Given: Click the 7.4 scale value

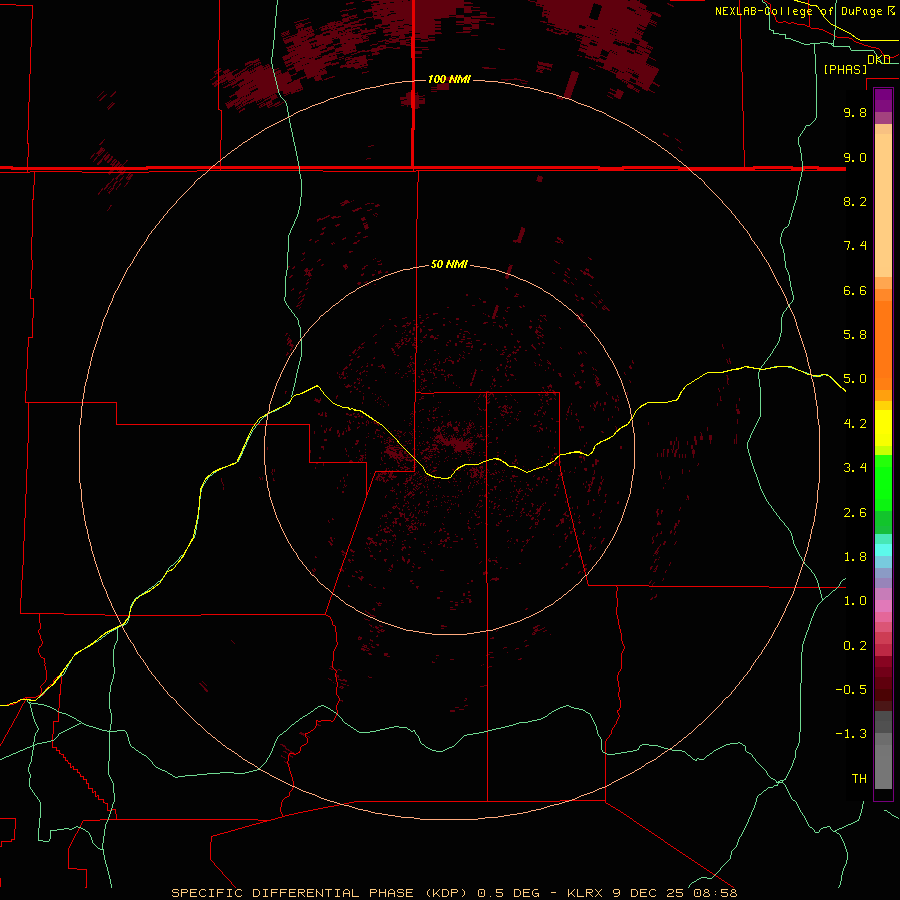Looking at the screenshot, I should 855,246.
